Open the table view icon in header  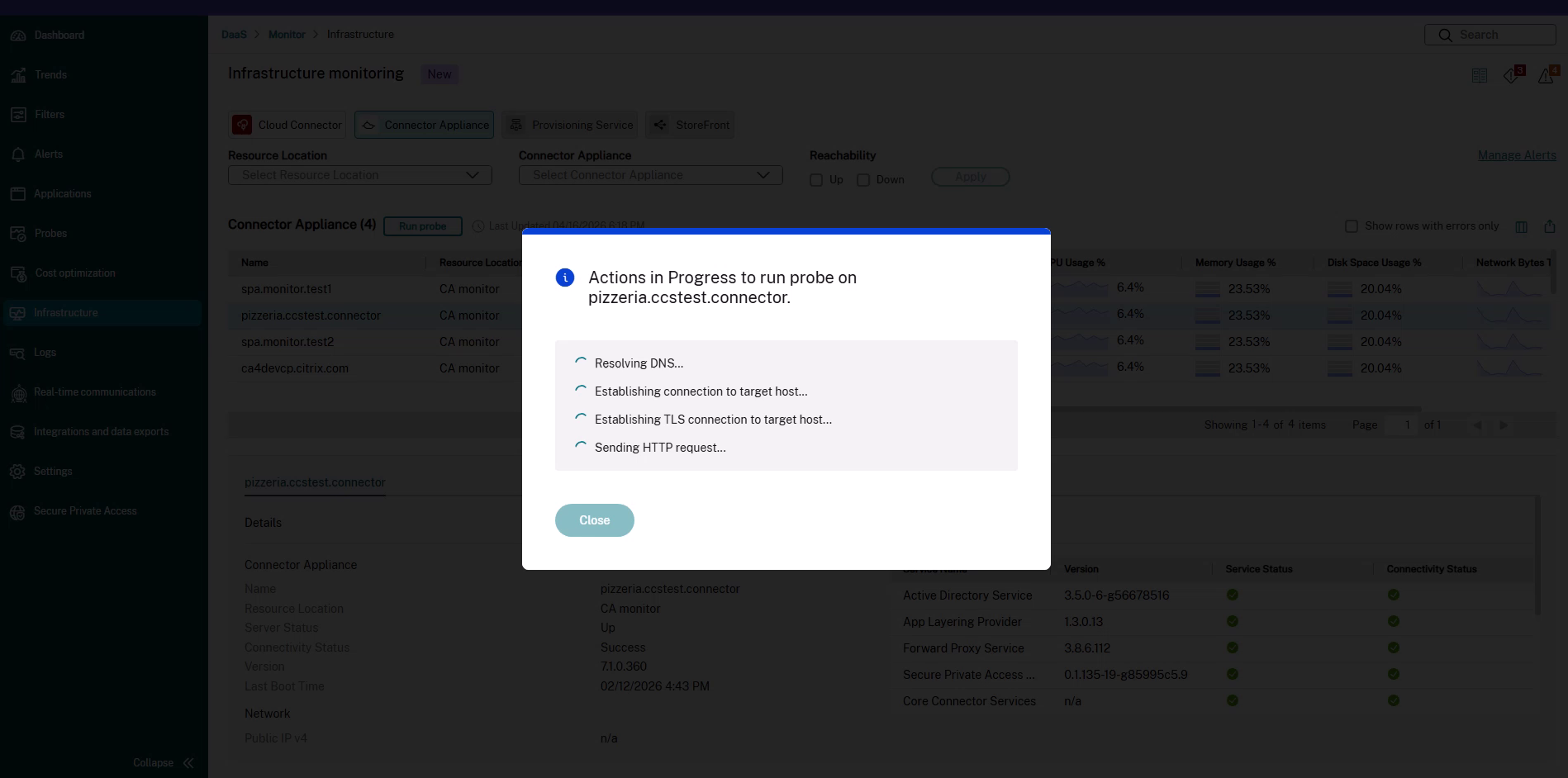[1480, 76]
